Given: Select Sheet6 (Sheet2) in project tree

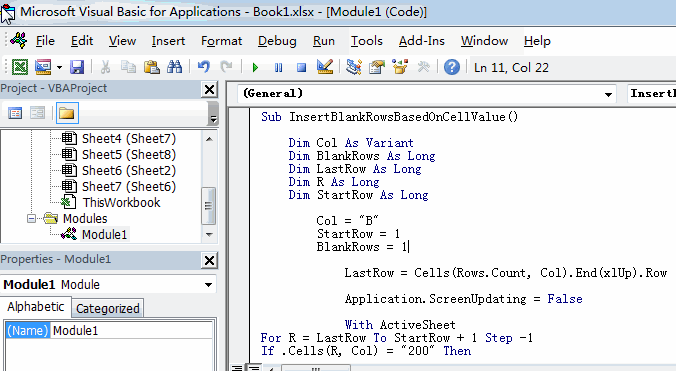Looking at the screenshot, I should tap(129, 171).
